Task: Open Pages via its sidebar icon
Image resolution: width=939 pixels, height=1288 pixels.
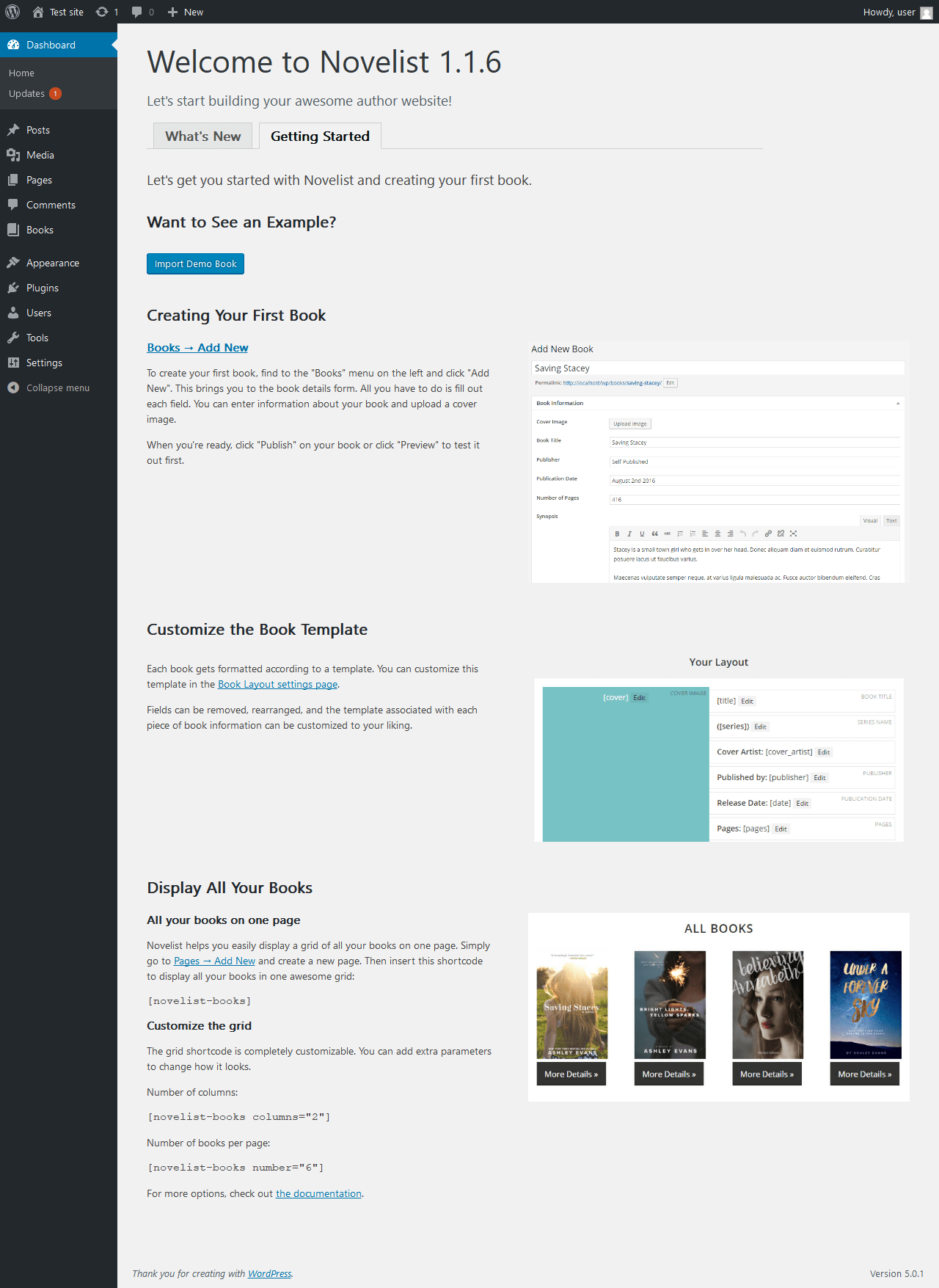Action: click(13, 180)
